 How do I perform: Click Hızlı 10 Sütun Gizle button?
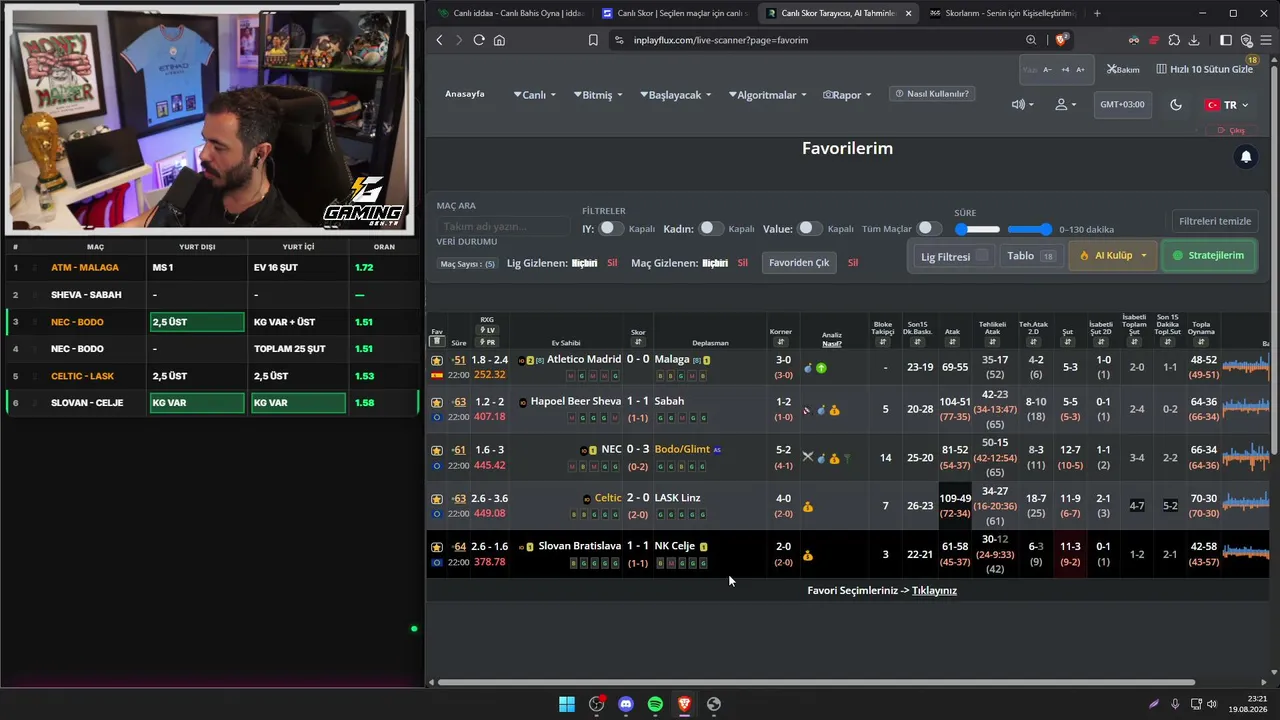(1204, 69)
